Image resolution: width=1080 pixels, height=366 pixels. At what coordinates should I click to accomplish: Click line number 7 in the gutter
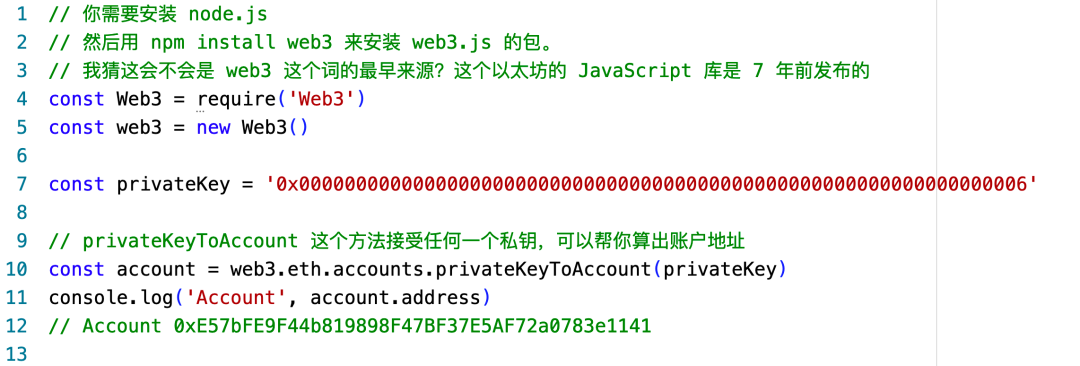[x=21, y=184]
